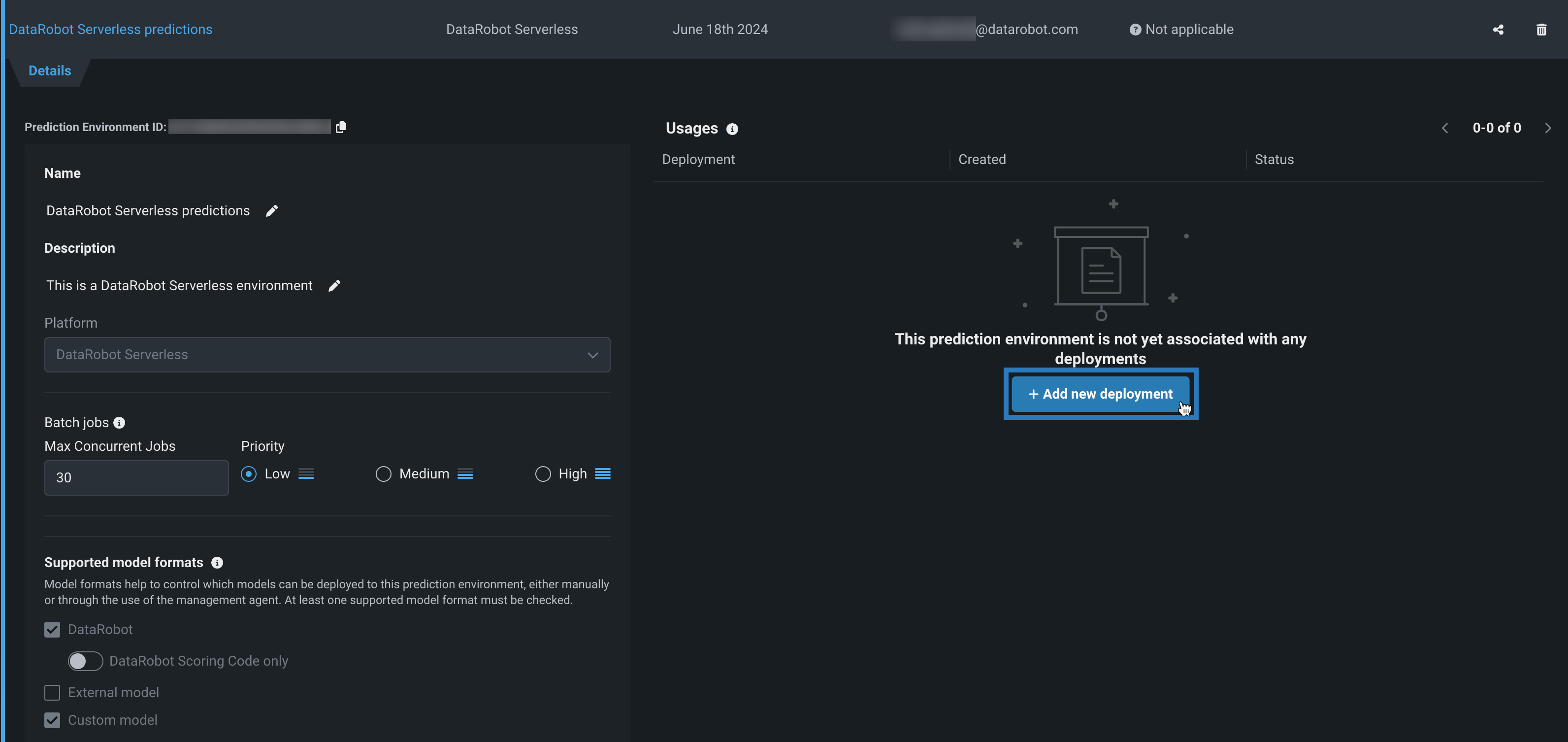
Task: Uncheck the Custom model checkbox
Action: pos(52,720)
